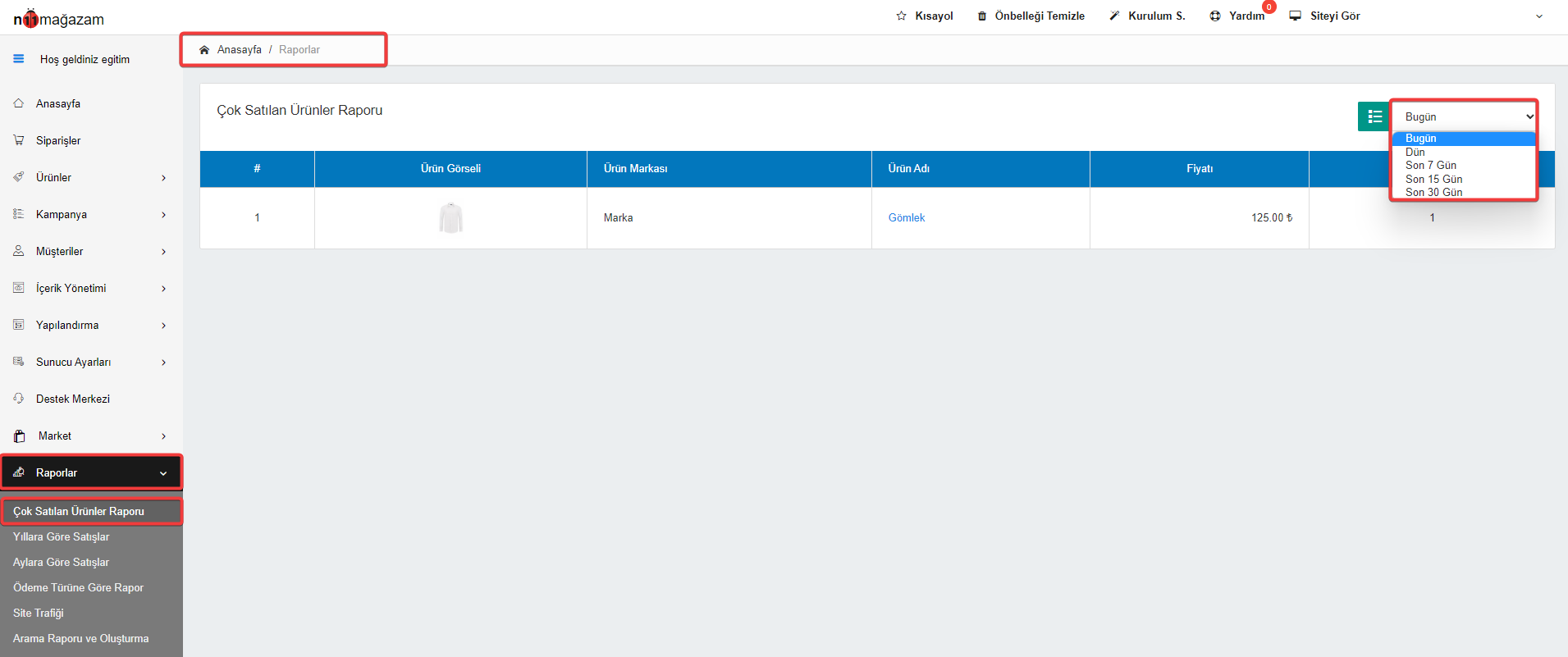Click the Anasayfa home icon in sidebar
The image size is (1568, 657).
pyautogui.click(x=19, y=103)
